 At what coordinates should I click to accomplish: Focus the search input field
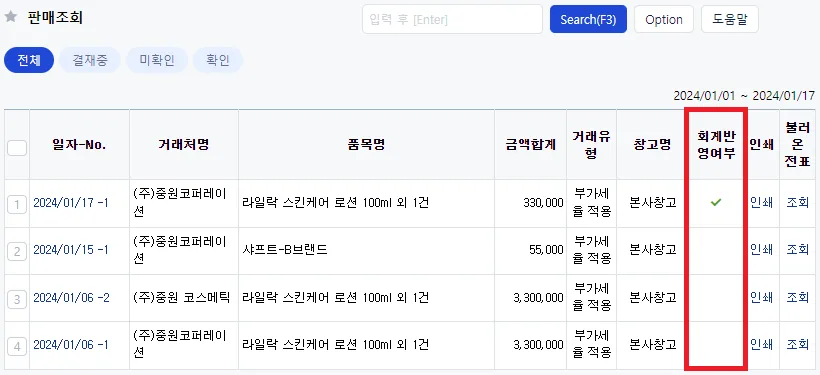click(452, 19)
